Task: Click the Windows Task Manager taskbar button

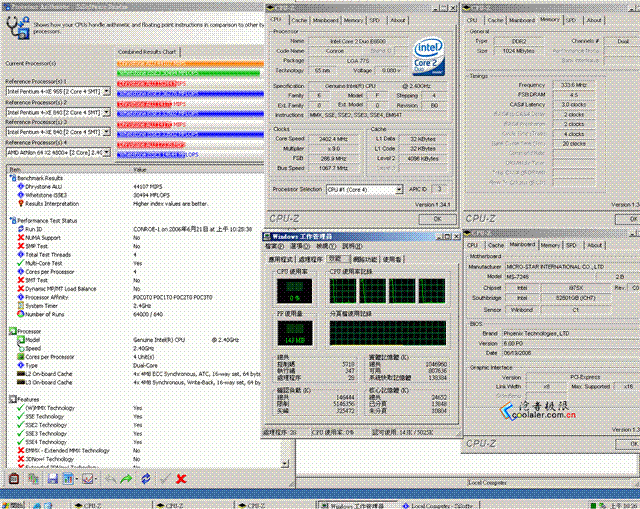Action: click(357, 505)
